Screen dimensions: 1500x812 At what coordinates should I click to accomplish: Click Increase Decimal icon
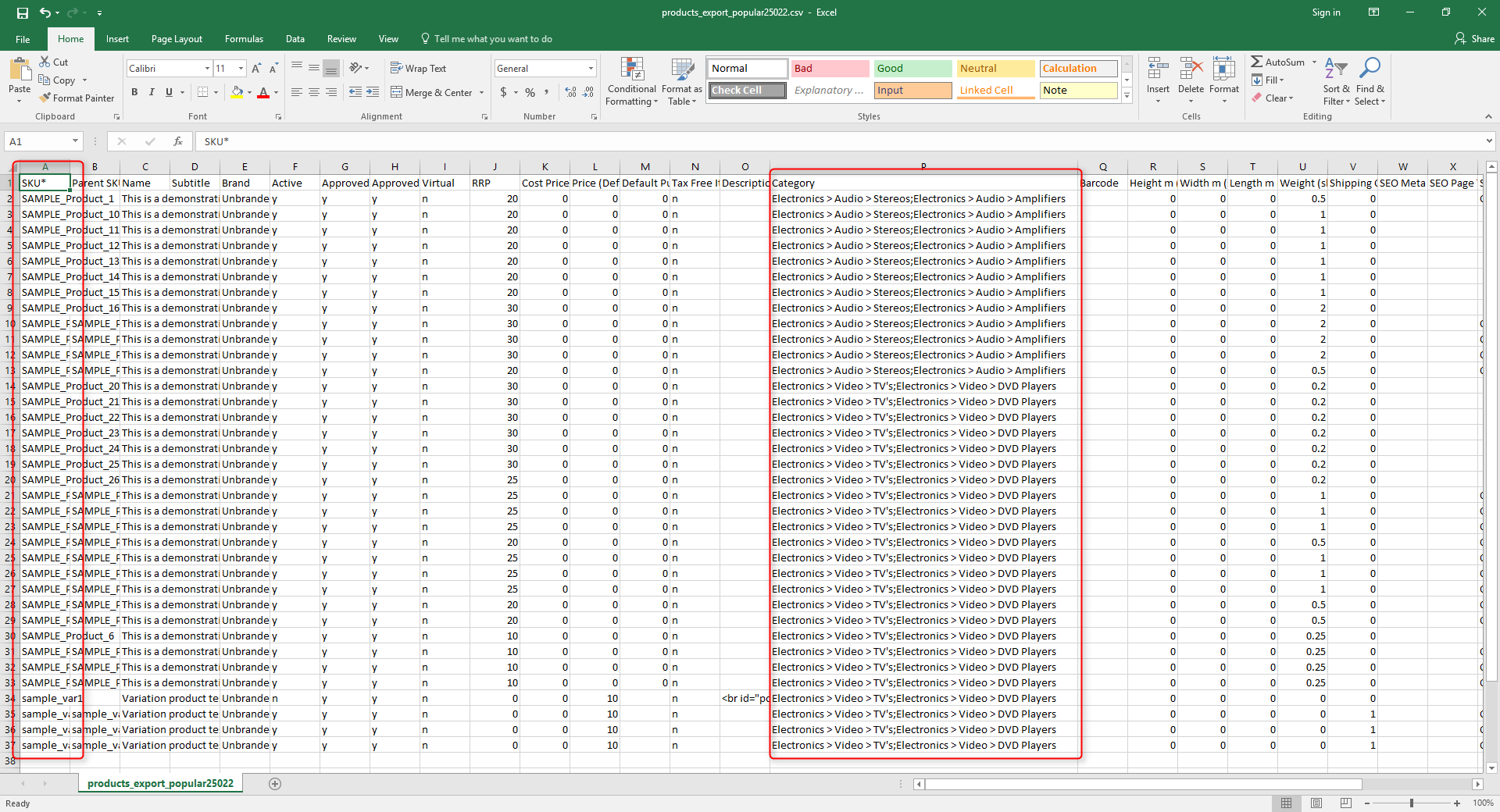[571, 92]
